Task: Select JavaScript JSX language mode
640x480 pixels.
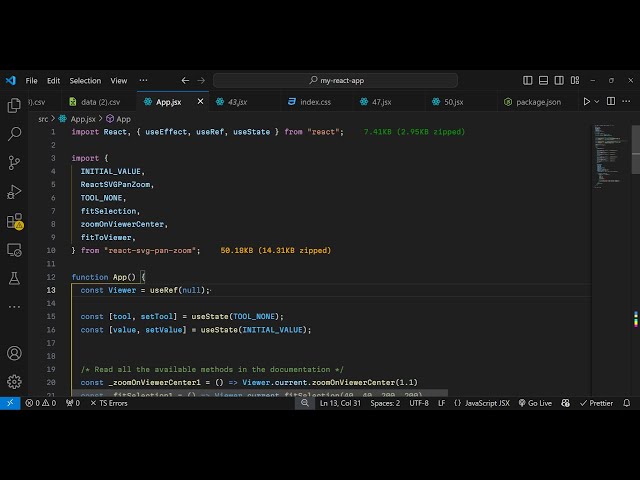Action: [482, 403]
